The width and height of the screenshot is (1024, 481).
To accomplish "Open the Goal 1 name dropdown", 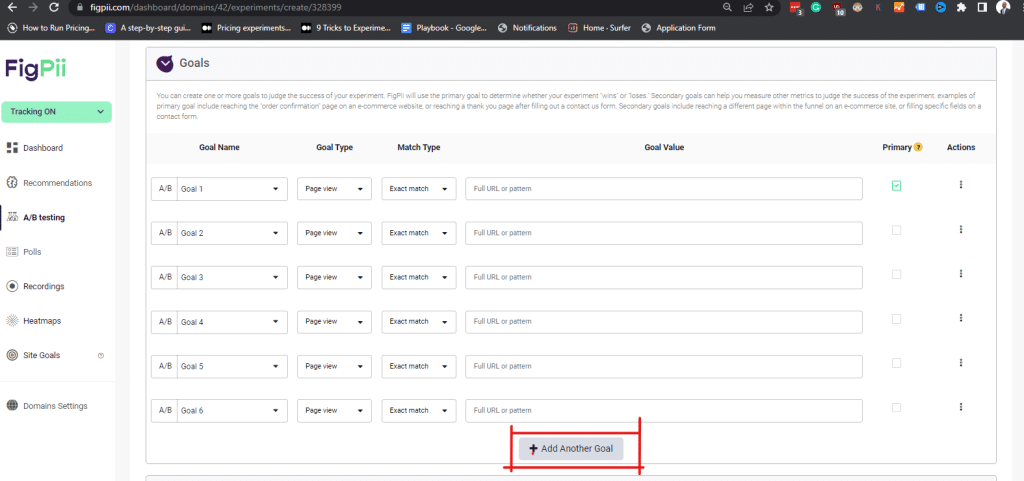I will 232,189.
